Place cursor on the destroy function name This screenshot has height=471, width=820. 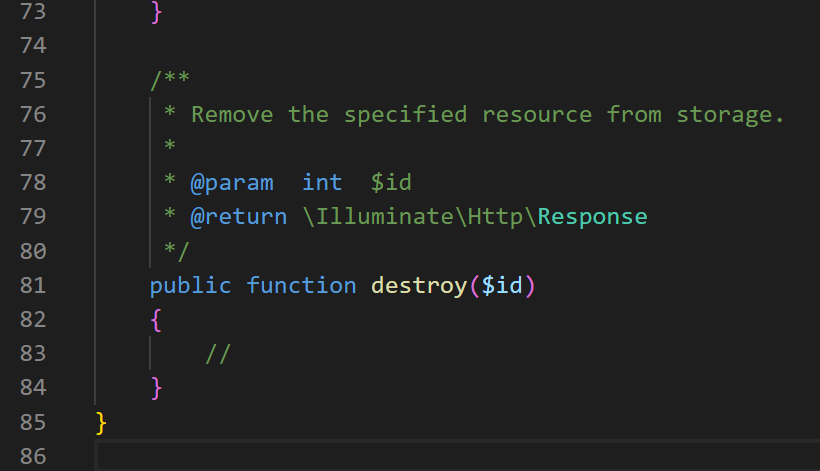[x=419, y=285]
